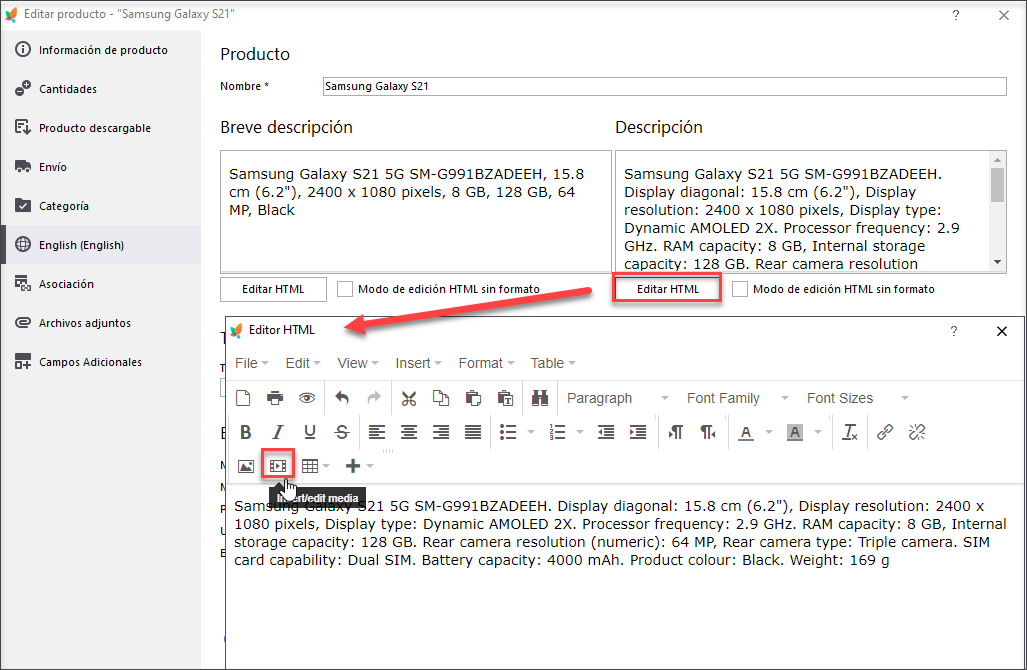Open background color picker dropdown arrow
The width and height of the screenshot is (1027, 670).
click(x=818, y=432)
